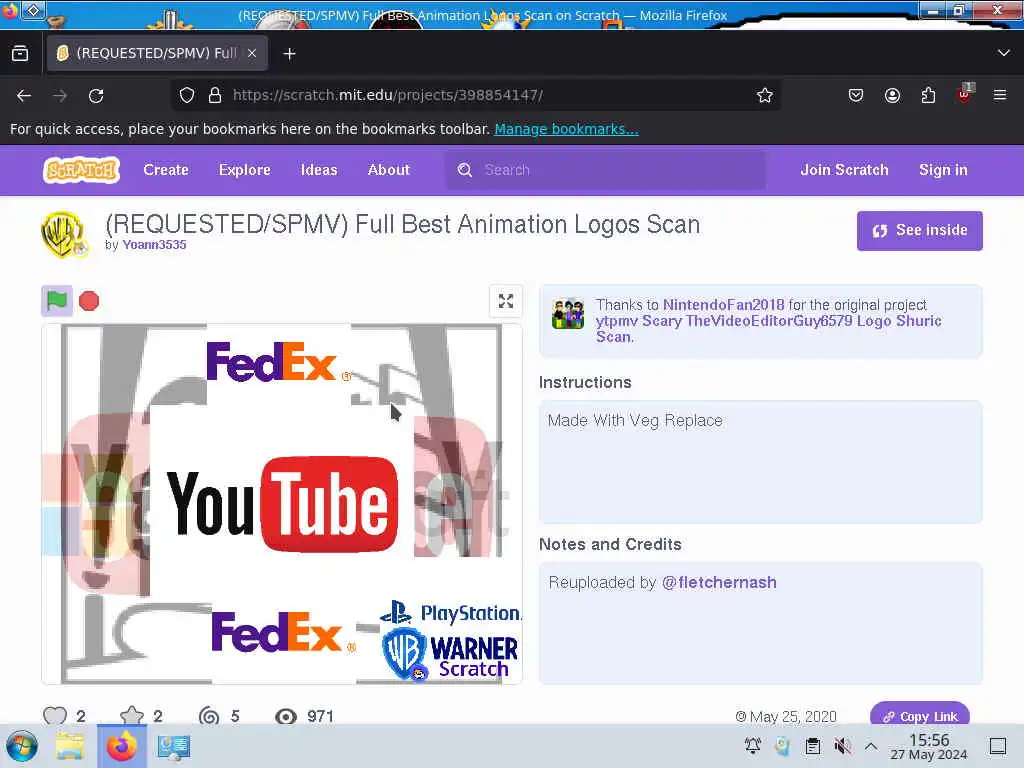The height and width of the screenshot is (768, 1024).
Task: Bookmark this page with the star icon
Action: coord(765,95)
